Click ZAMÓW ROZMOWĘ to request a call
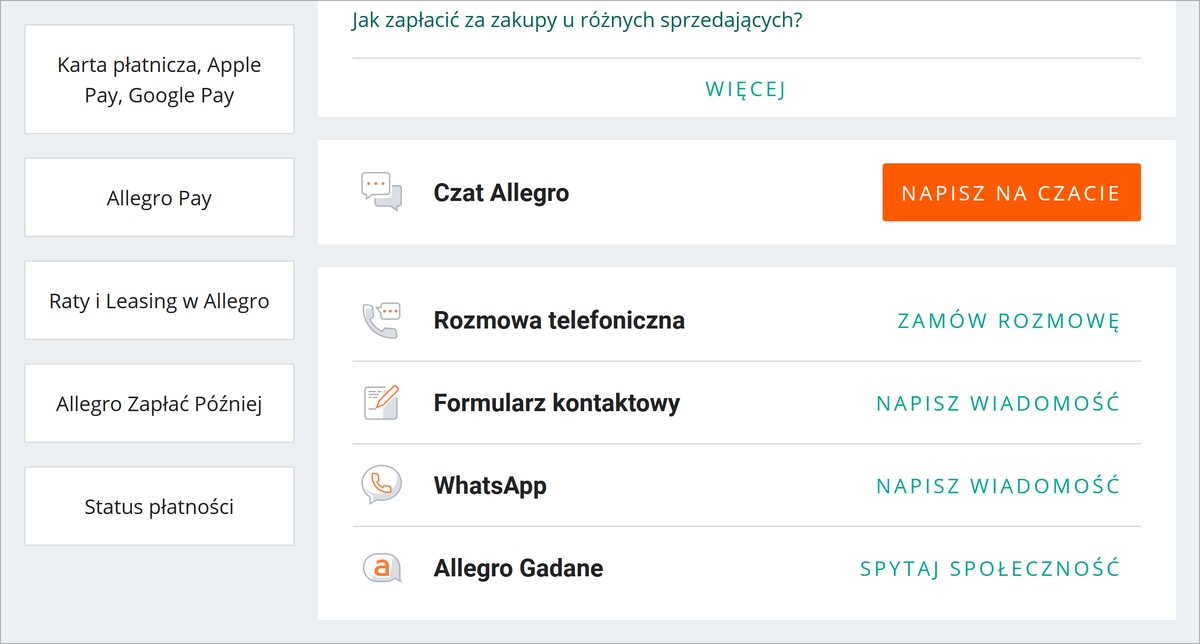 (x=1008, y=321)
